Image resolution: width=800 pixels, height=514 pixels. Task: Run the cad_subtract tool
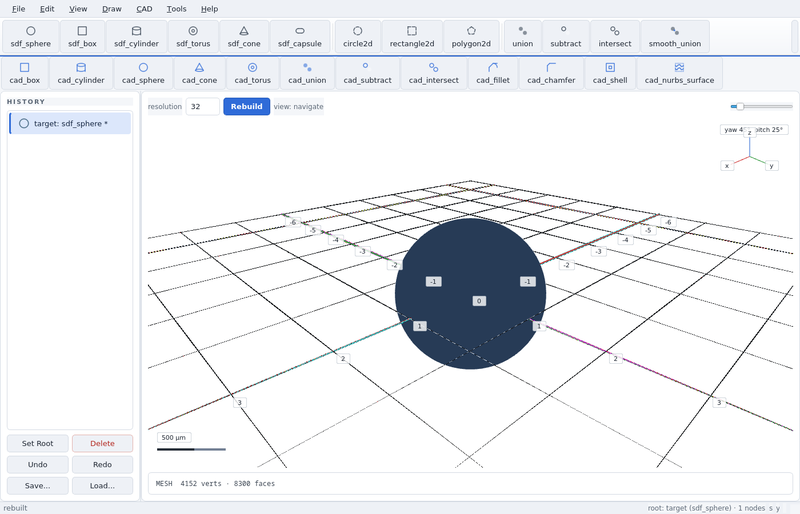367,74
